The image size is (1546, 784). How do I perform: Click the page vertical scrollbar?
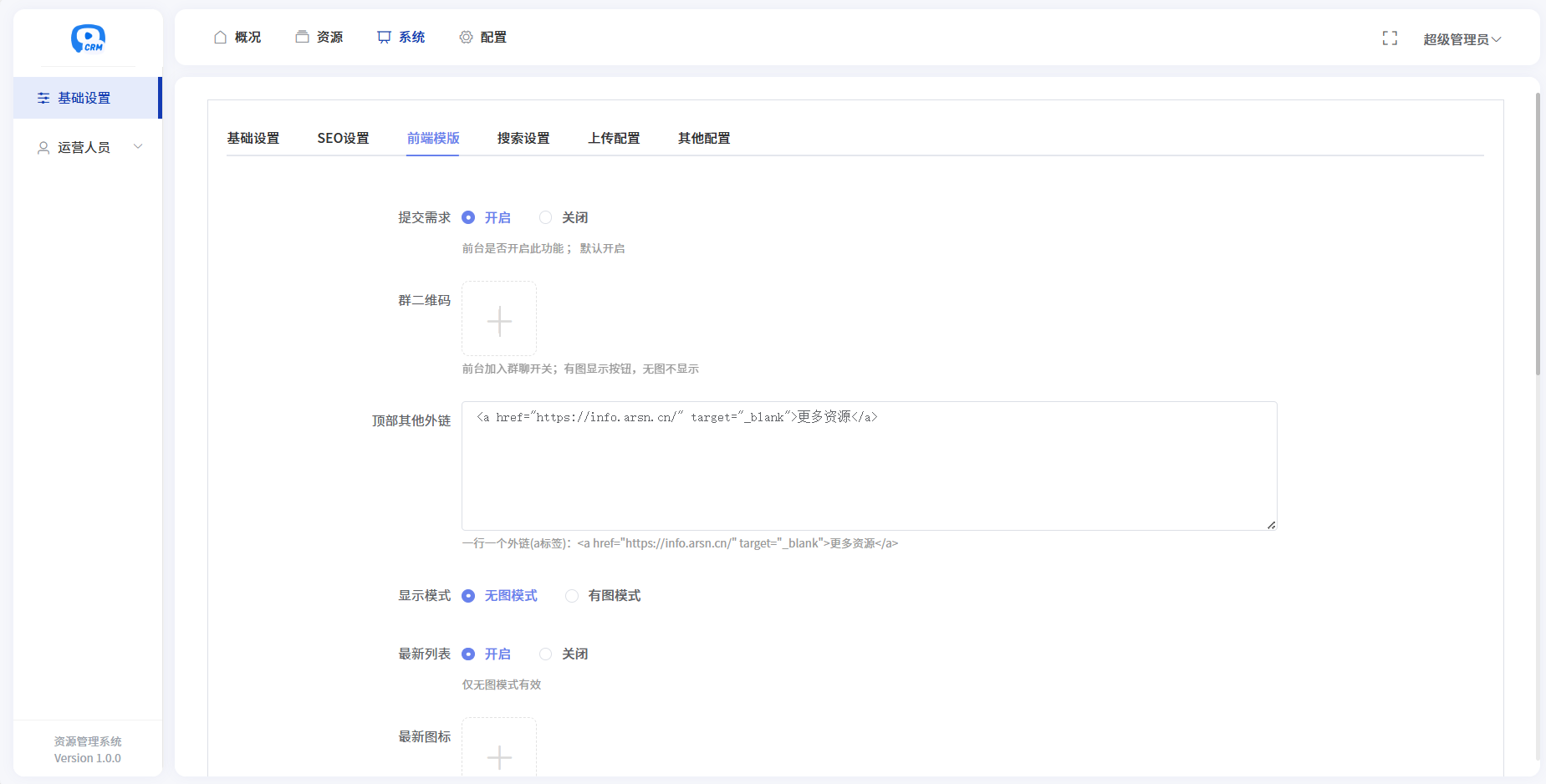(x=1538, y=234)
